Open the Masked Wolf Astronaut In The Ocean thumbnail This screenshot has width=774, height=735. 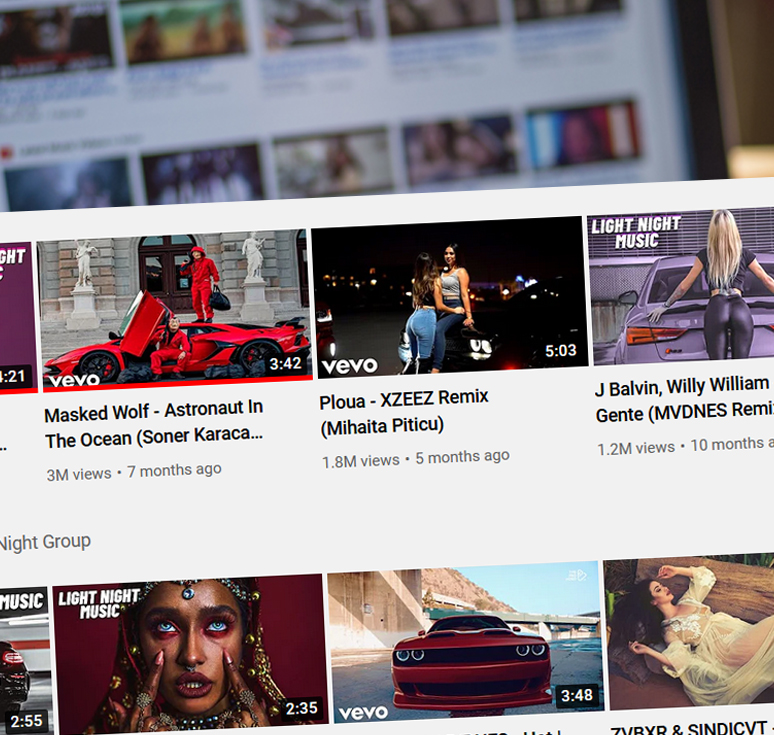coord(174,310)
